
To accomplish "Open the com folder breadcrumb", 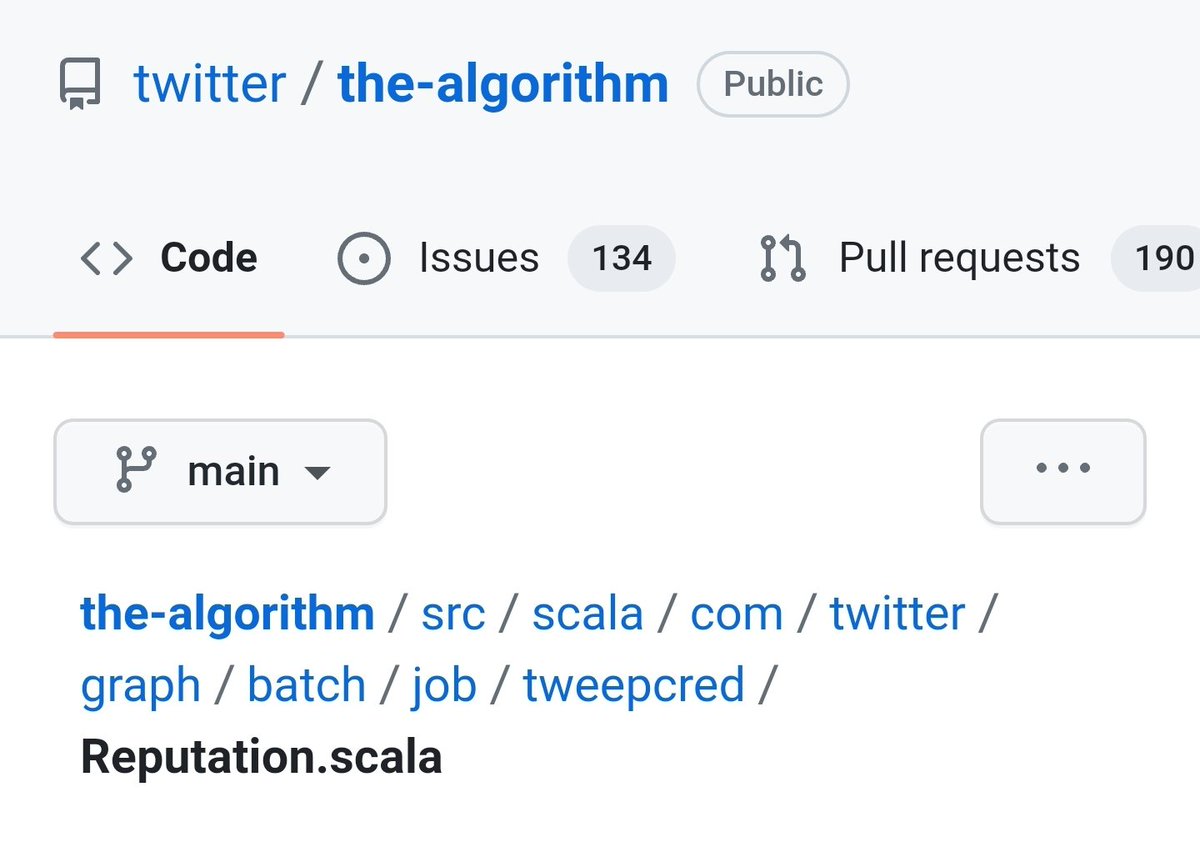I will (x=736, y=613).
